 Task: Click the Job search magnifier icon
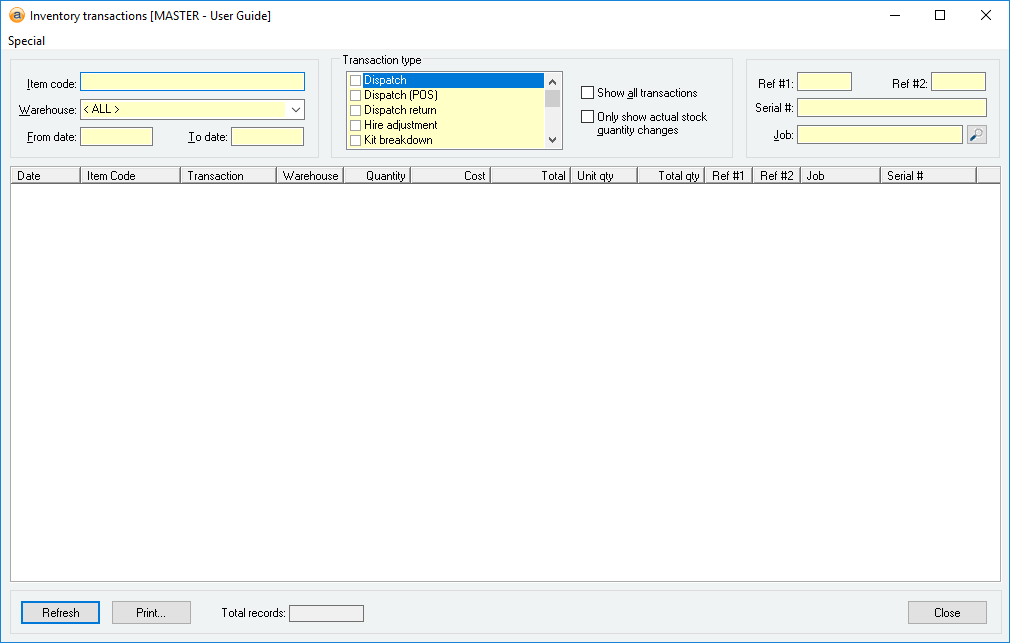point(976,135)
